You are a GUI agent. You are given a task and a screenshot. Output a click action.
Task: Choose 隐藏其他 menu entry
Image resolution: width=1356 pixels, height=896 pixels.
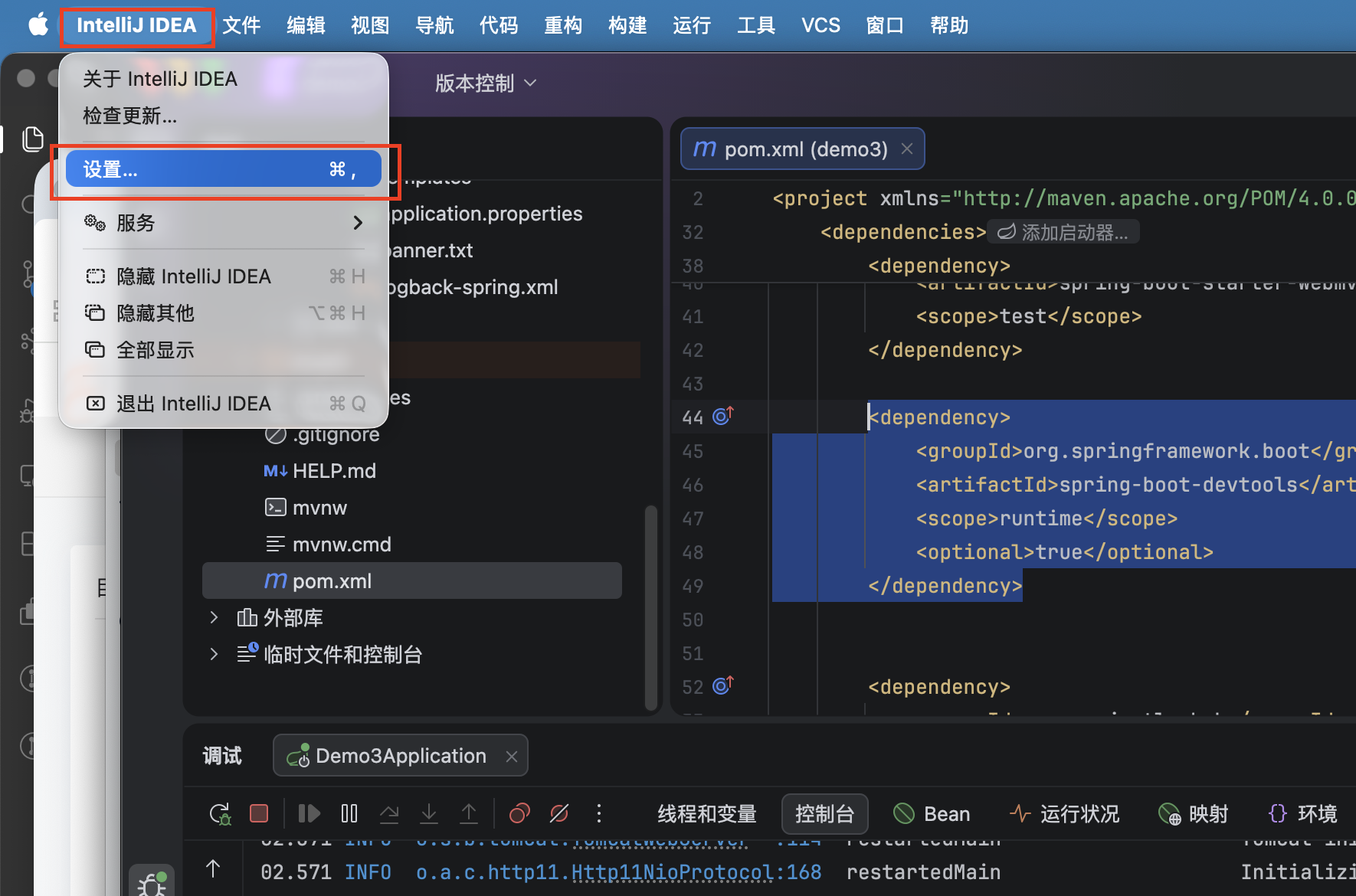(224, 313)
